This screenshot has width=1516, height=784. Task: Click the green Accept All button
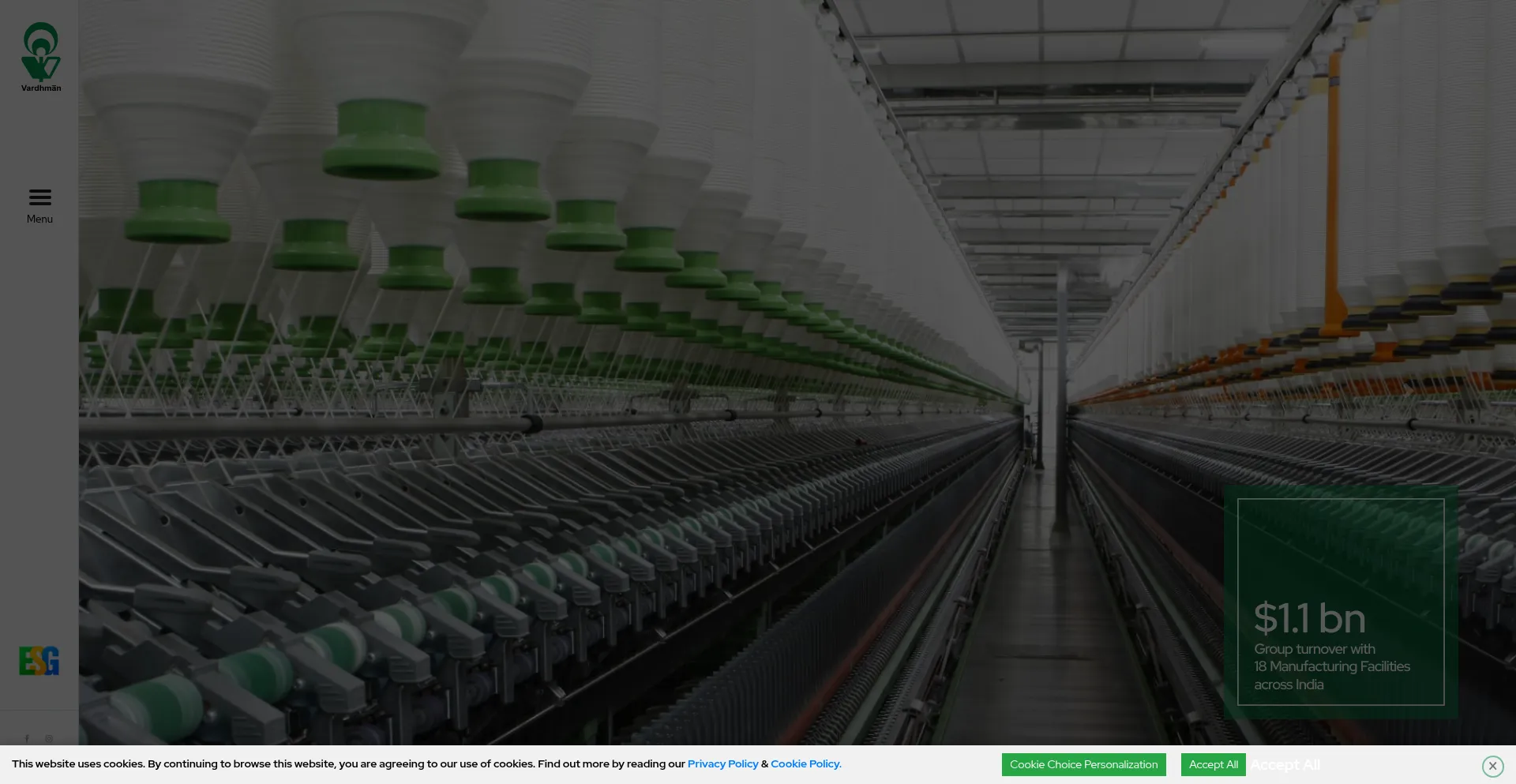1213,764
